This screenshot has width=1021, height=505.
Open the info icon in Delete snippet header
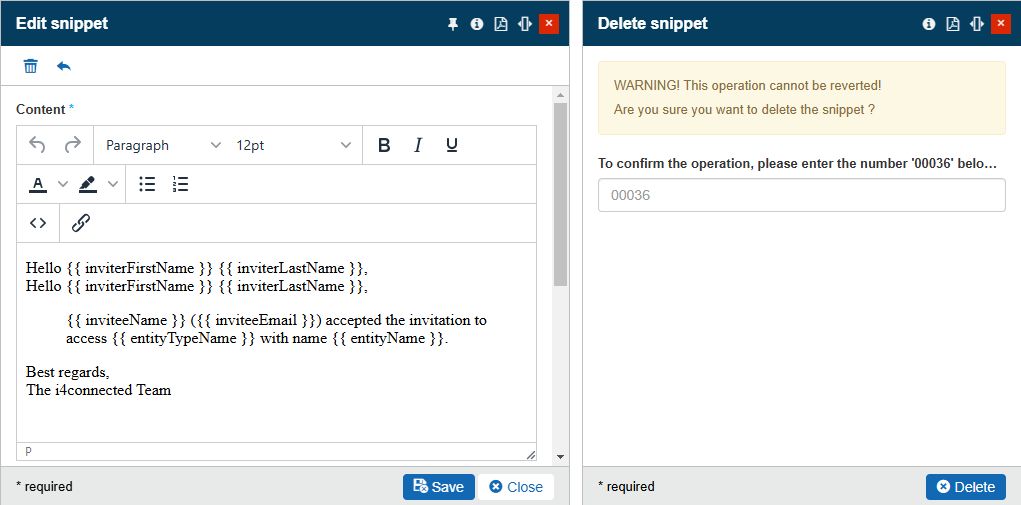[929, 24]
